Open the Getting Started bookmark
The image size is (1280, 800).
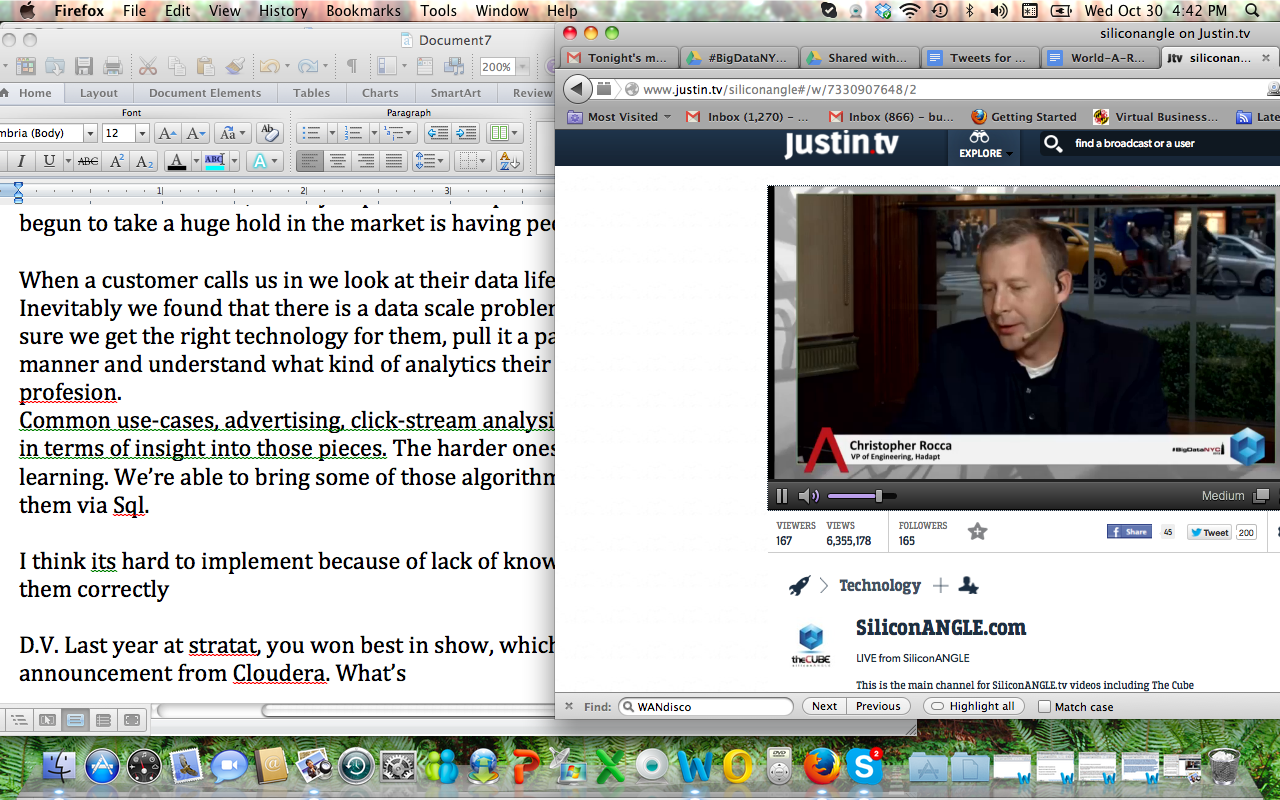[1023, 117]
